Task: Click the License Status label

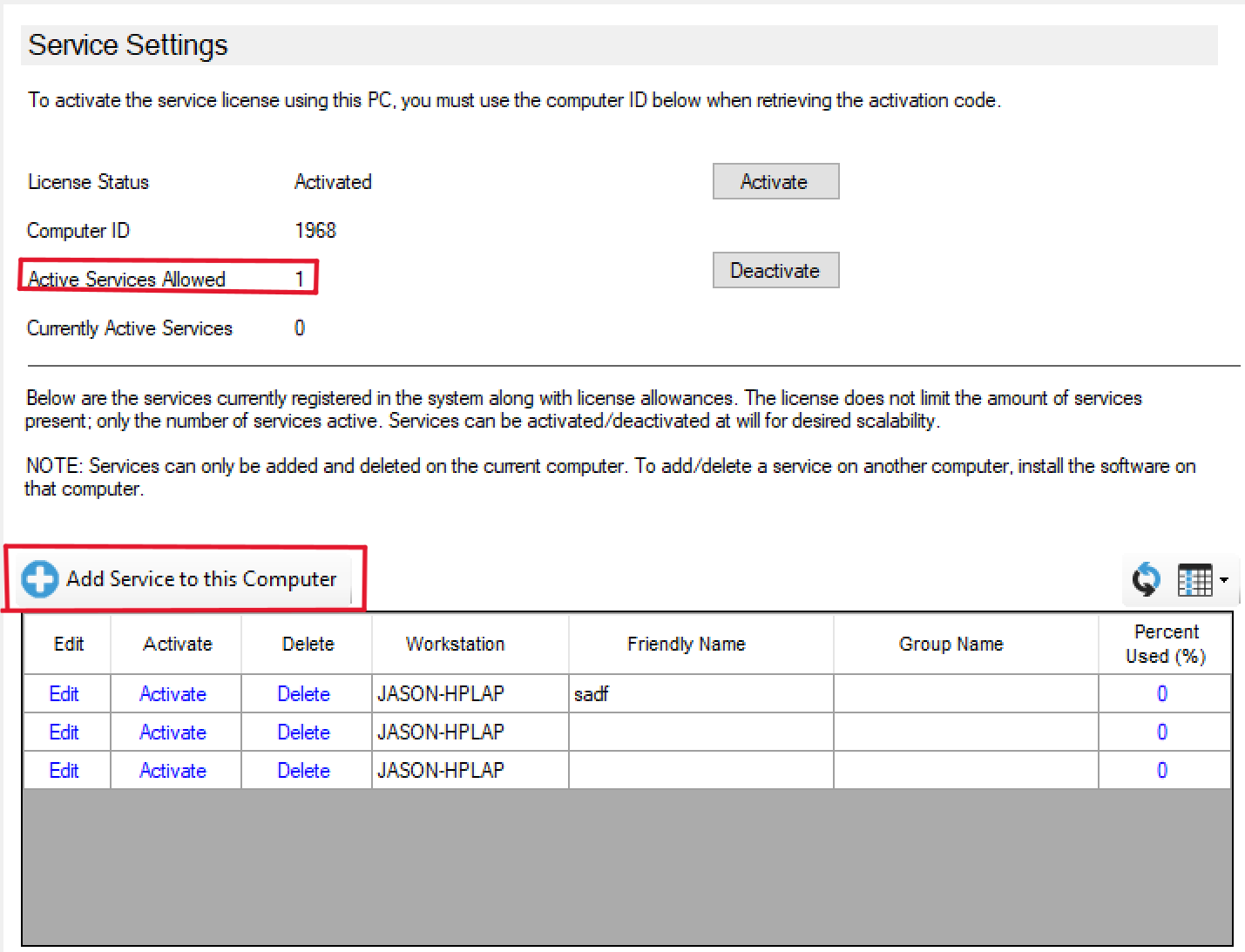Action: coord(88,182)
